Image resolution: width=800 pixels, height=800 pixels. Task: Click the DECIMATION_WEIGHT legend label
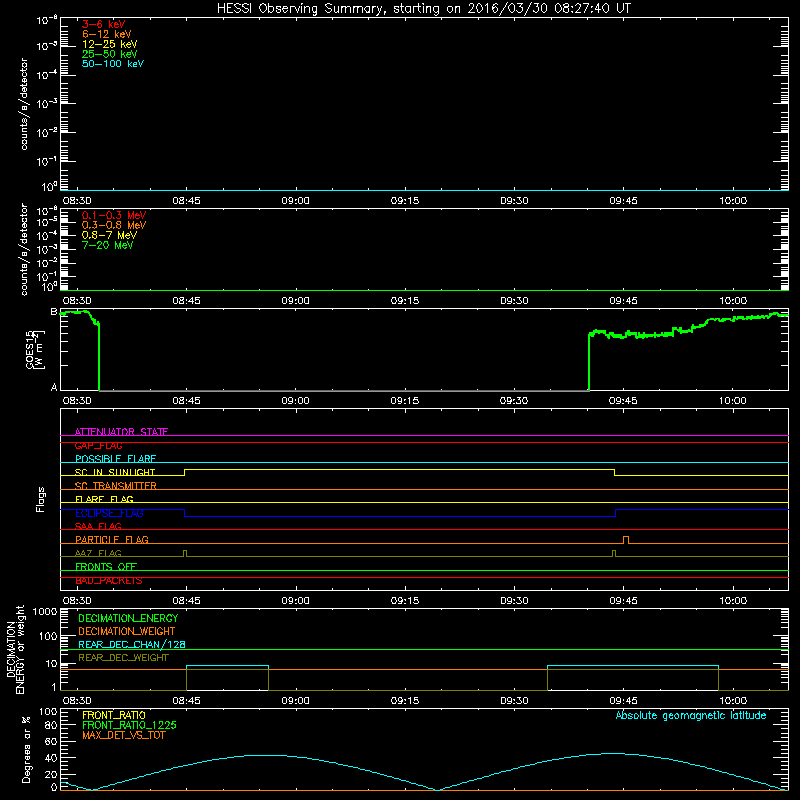click(127, 631)
